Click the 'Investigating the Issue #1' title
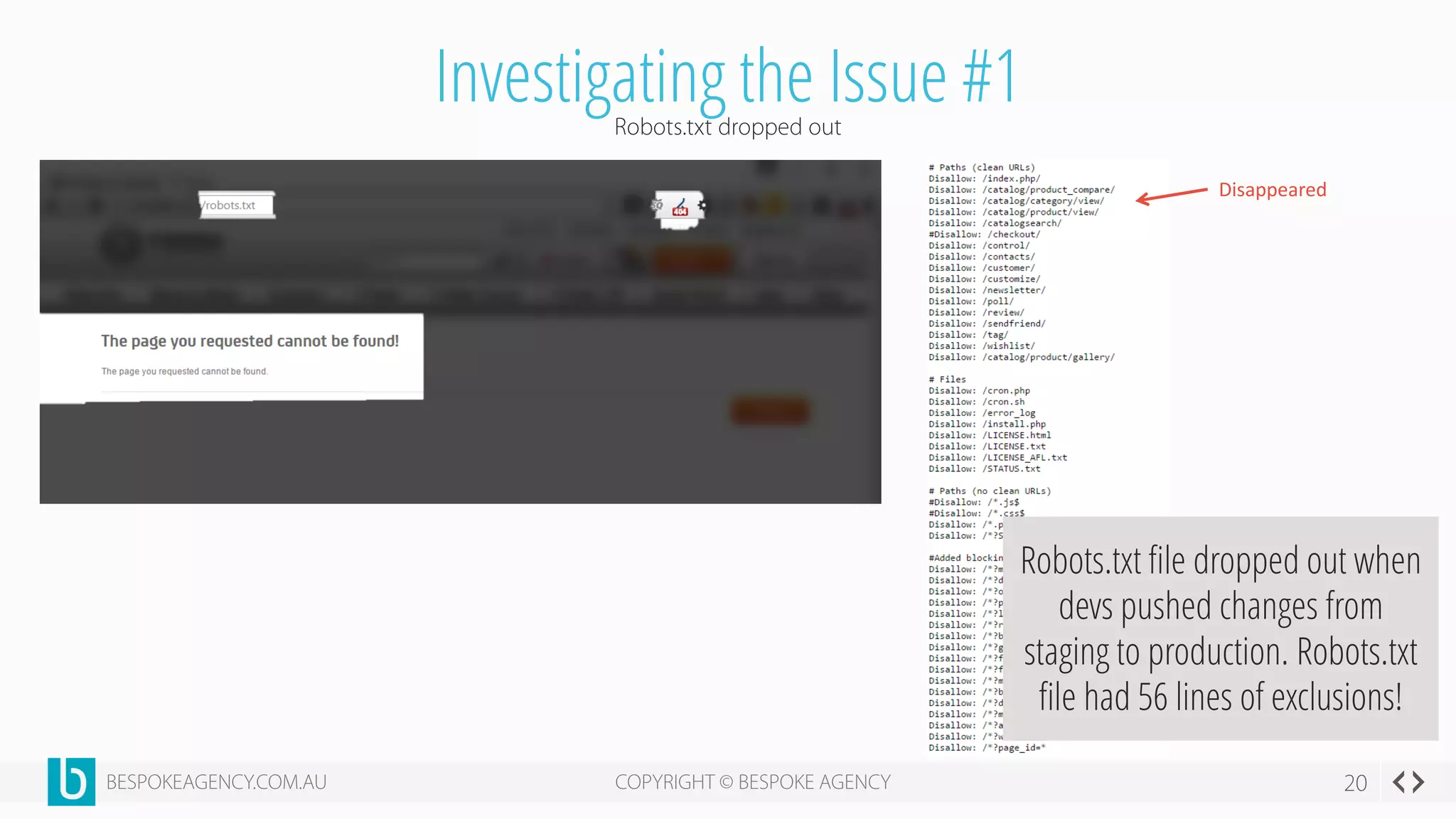Image resolution: width=1456 pixels, height=819 pixels. click(x=727, y=78)
